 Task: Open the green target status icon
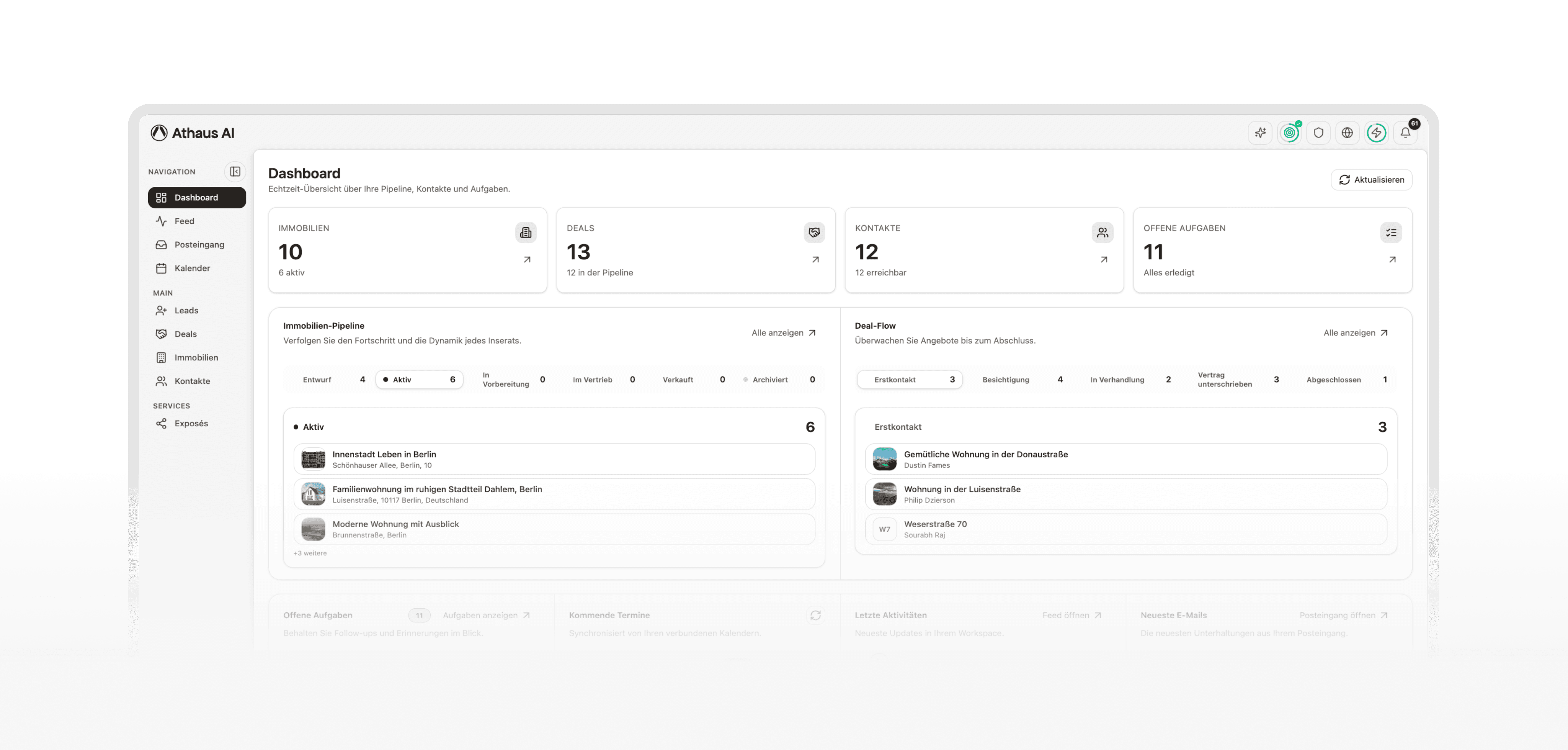coord(1289,133)
